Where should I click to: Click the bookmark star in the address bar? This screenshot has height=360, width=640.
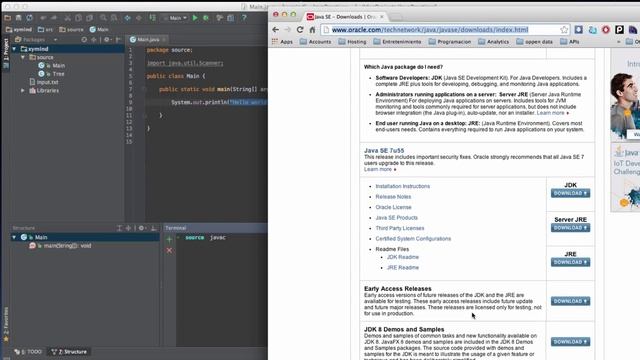click(x=564, y=29)
